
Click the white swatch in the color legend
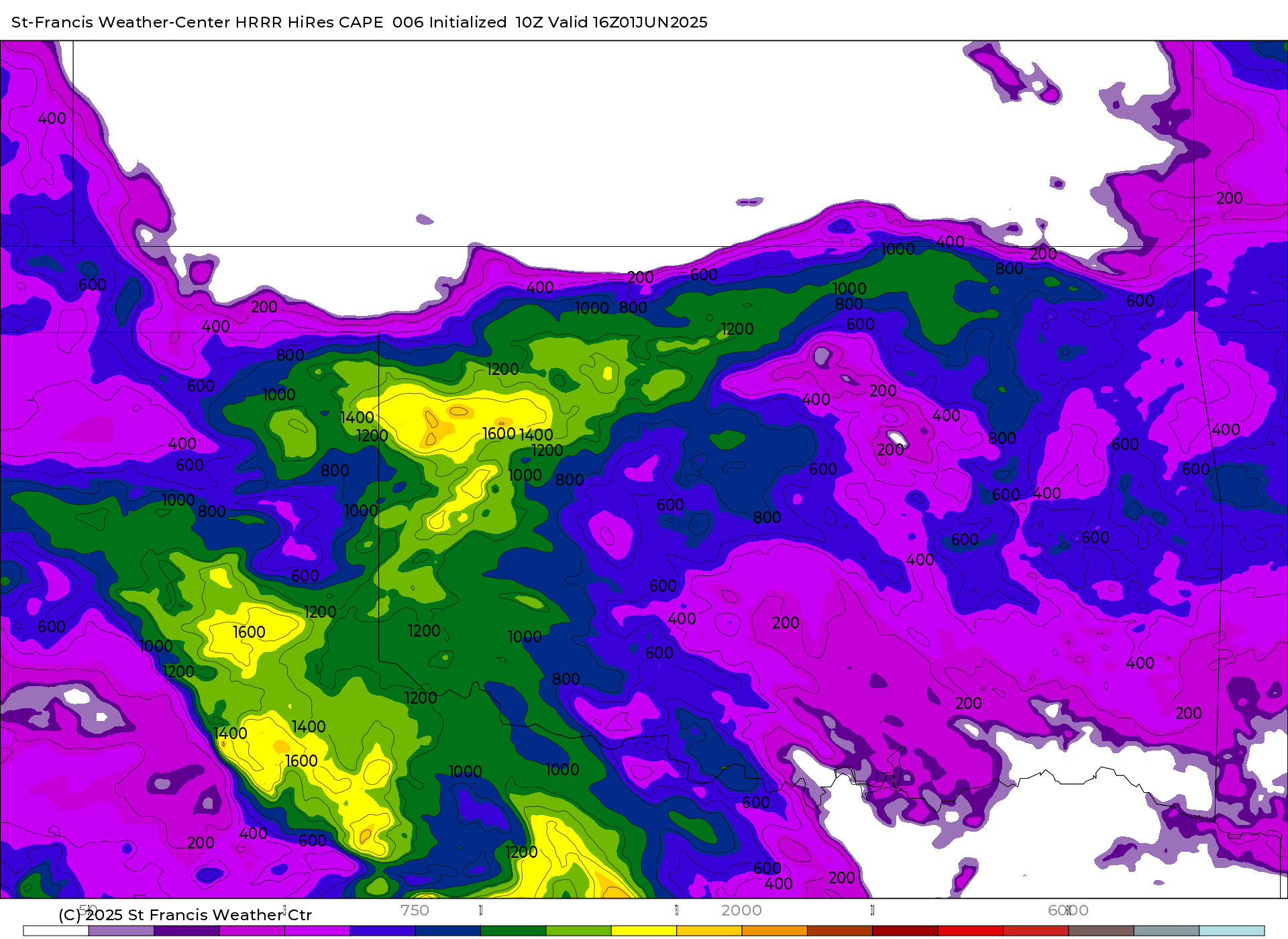(x=56, y=931)
